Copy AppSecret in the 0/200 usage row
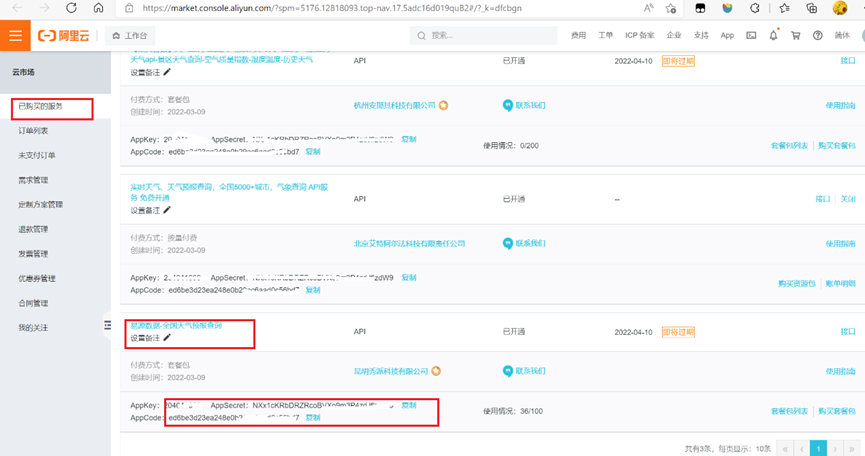This screenshot has width=865, height=456. coord(409,140)
